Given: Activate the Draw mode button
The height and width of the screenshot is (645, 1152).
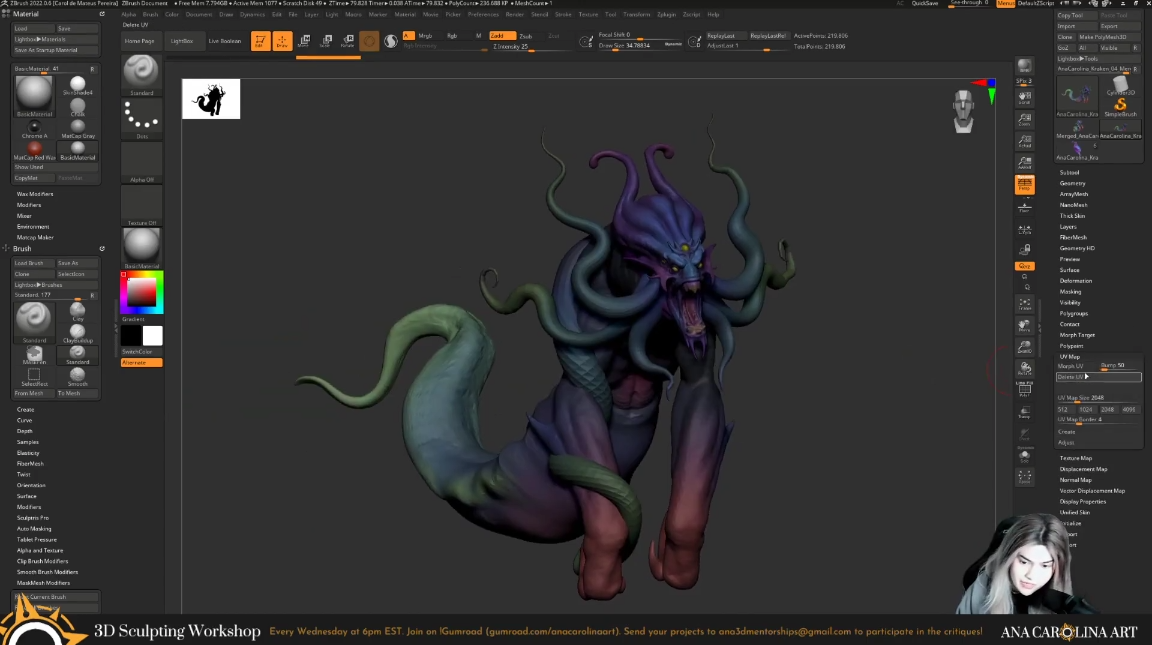Looking at the screenshot, I should [x=282, y=41].
